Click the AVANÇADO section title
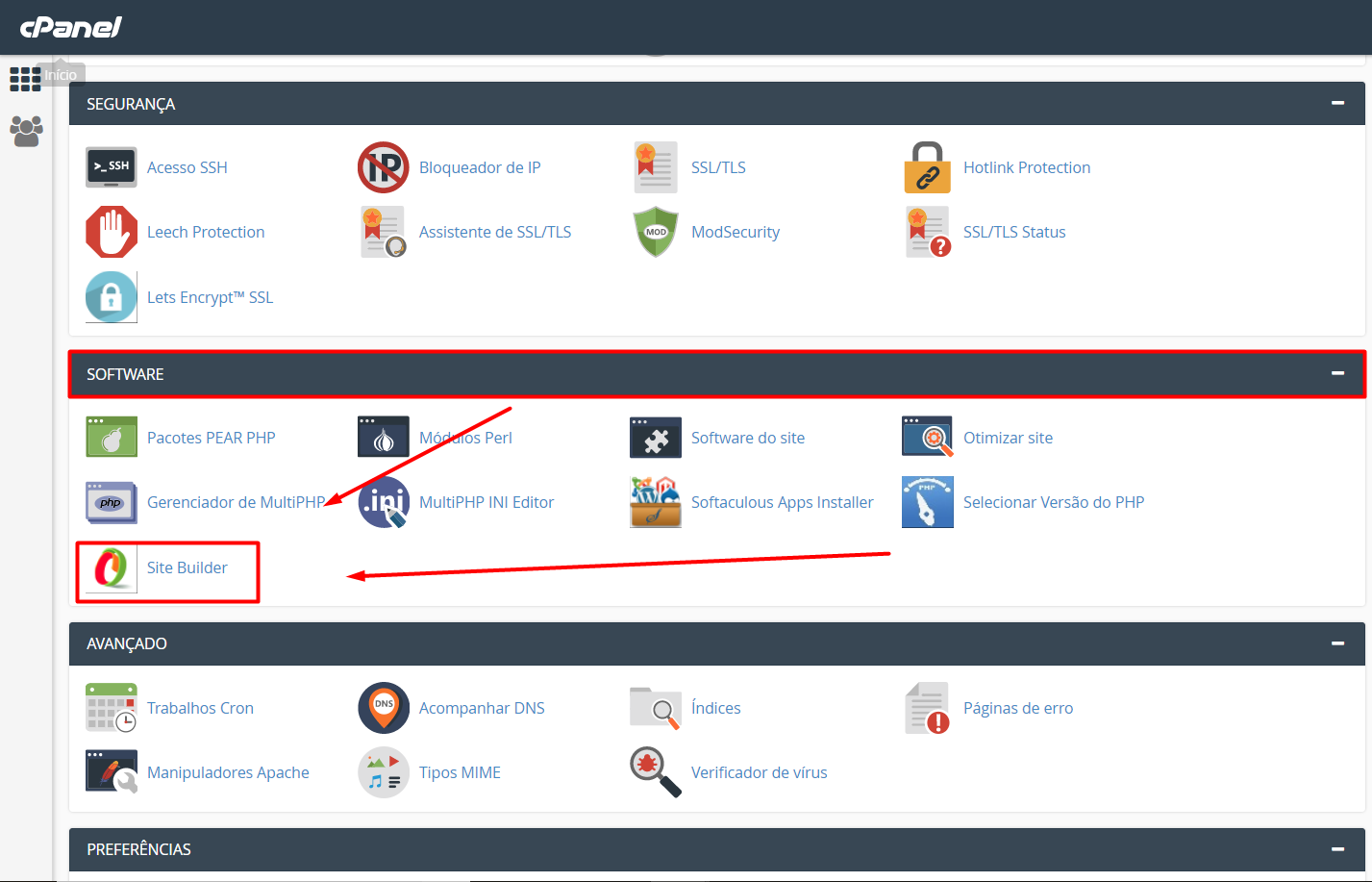 point(127,643)
